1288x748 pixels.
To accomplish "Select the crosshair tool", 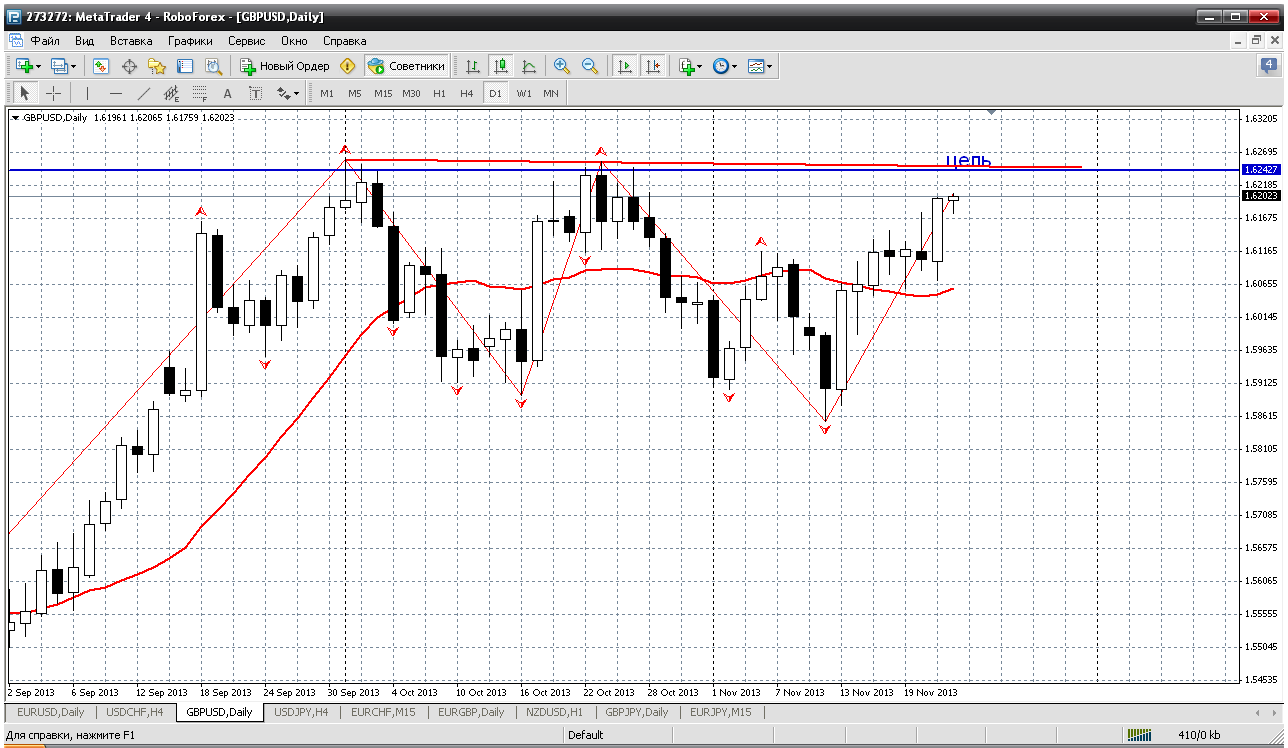I will pyautogui.click(x=54, y=93).
